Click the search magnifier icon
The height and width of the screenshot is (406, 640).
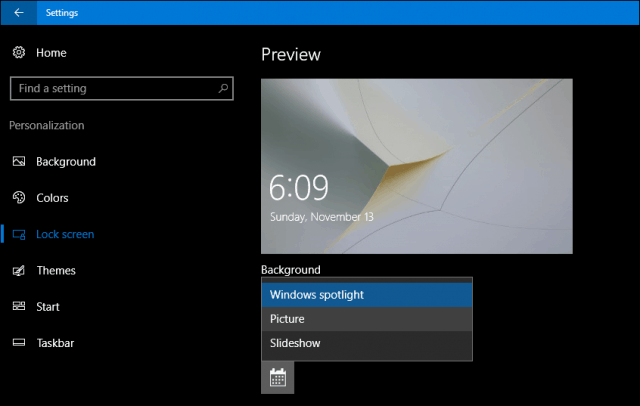click(223, 88)
